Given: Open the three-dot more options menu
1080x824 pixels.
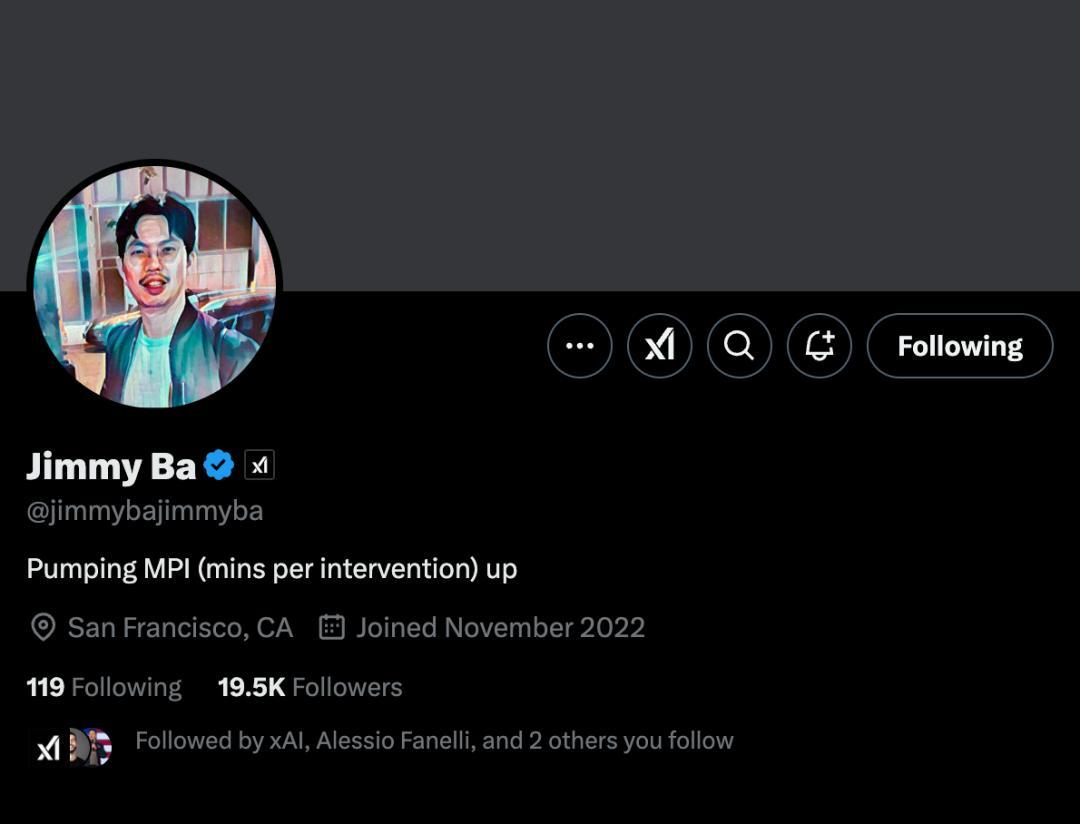Looking at the screenshot, I should [580, 346].
